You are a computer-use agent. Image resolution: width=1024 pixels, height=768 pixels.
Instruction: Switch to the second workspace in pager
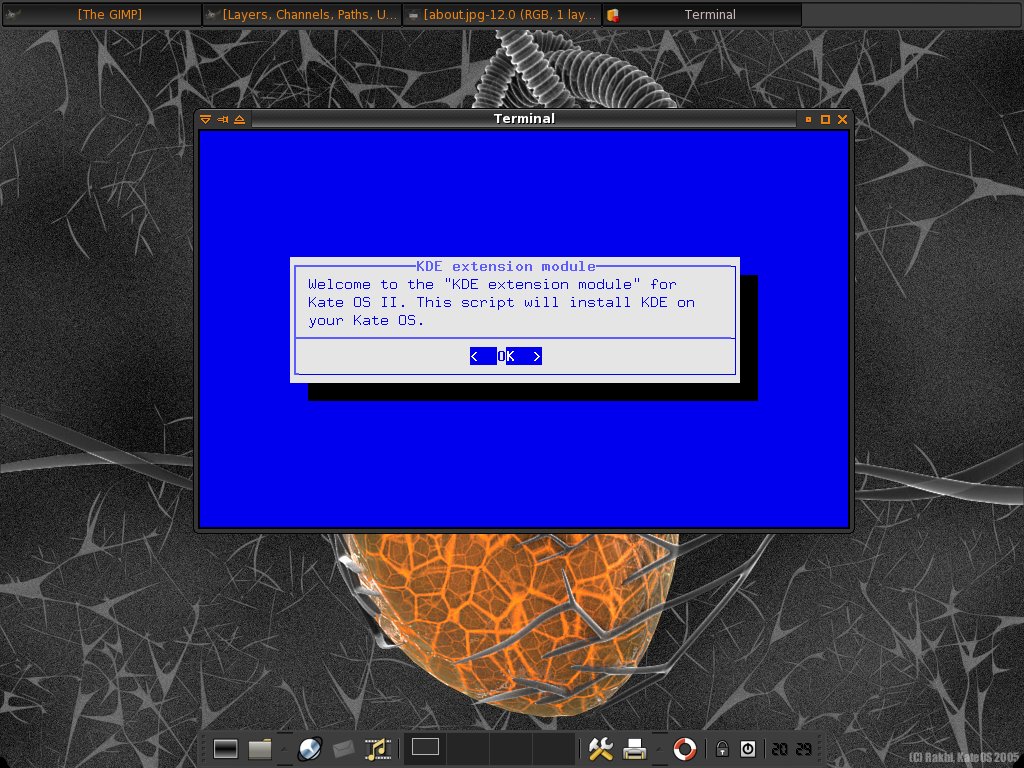[x=468, y=748]
